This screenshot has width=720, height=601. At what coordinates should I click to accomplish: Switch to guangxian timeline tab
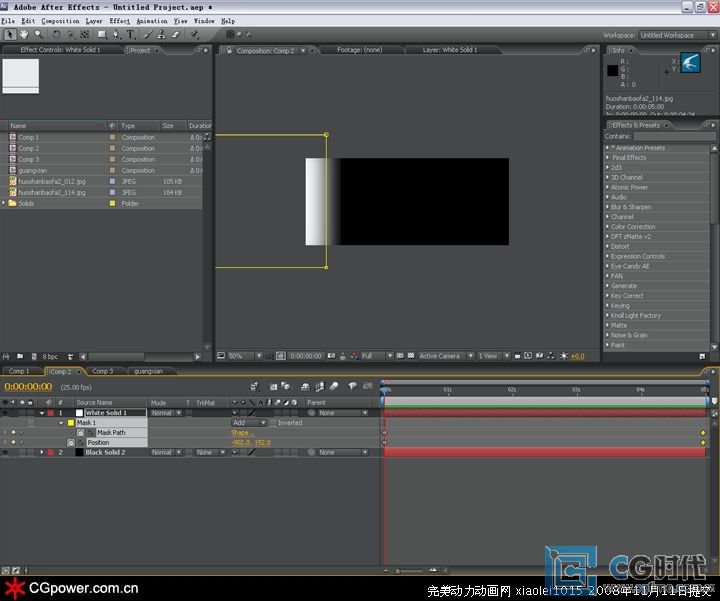[x=148, y=371]
